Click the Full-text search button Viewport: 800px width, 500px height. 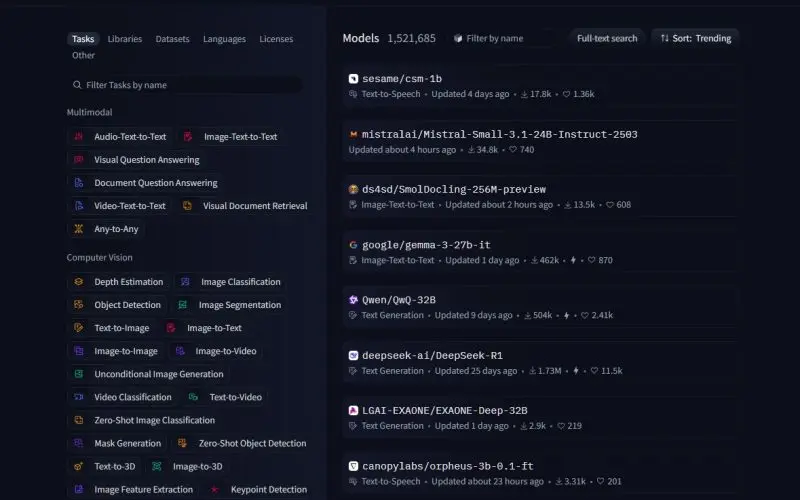coord(607,38)
